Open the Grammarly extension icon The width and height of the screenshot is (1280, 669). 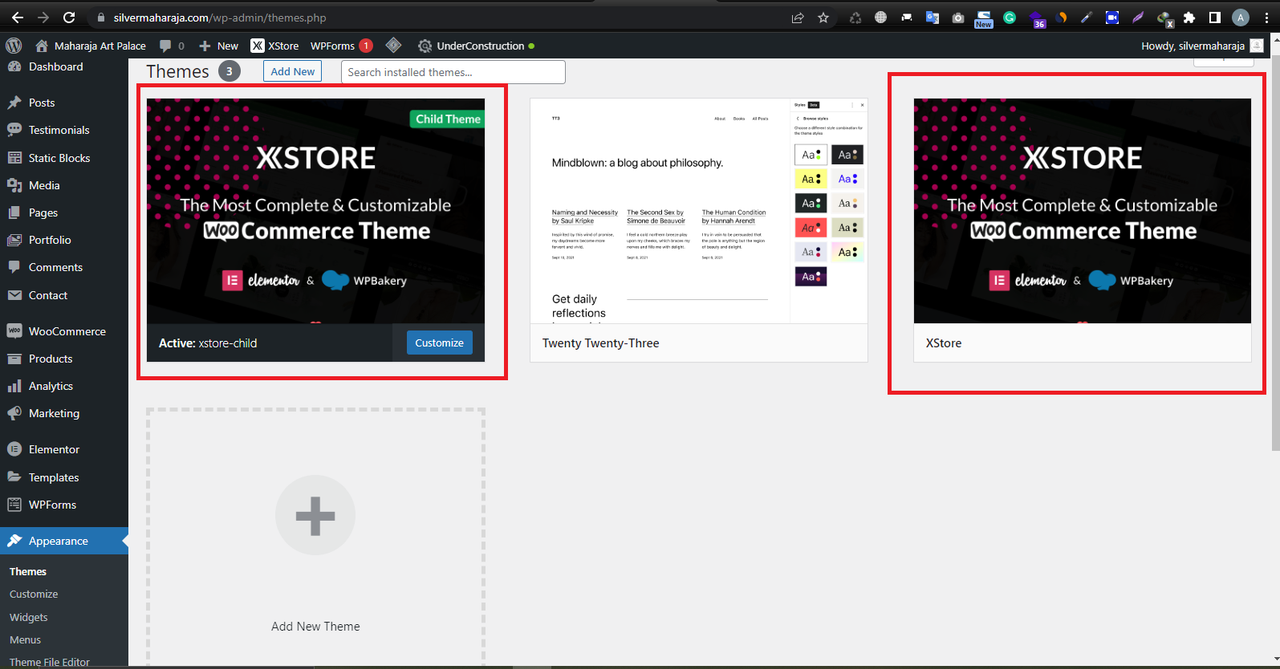click(1010, 17)
